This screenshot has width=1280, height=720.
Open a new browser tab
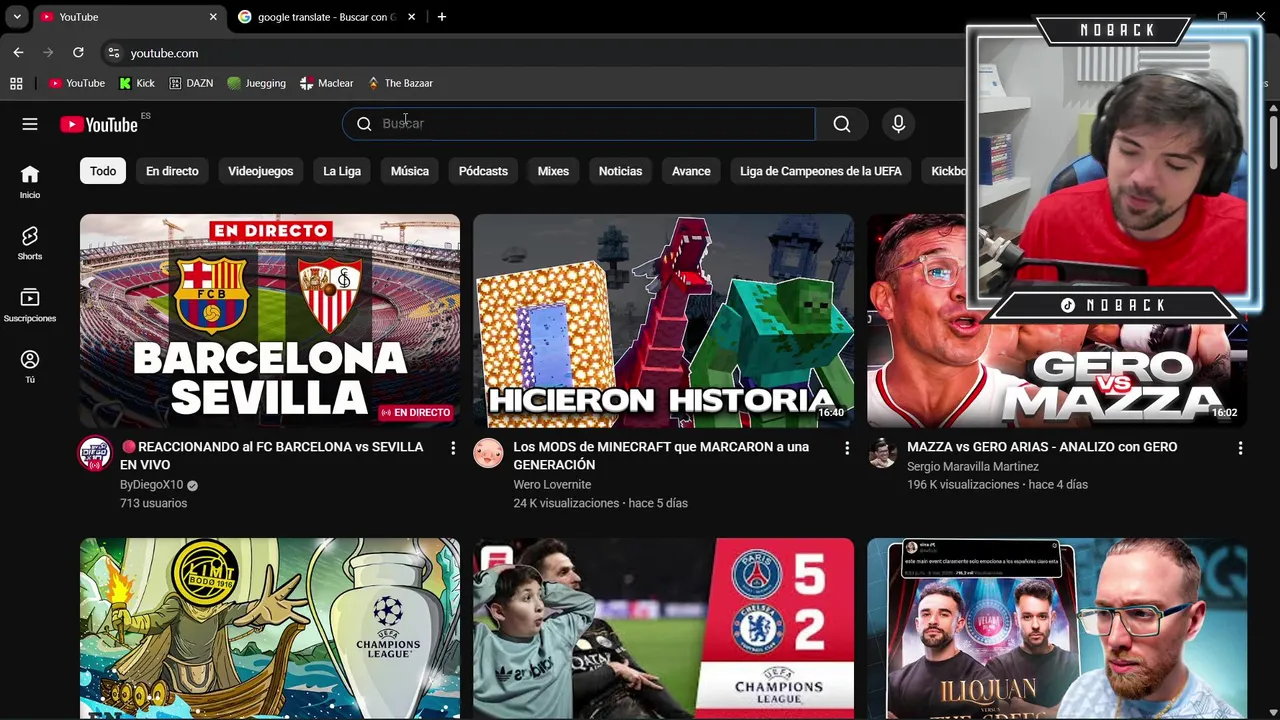[441, 17]
